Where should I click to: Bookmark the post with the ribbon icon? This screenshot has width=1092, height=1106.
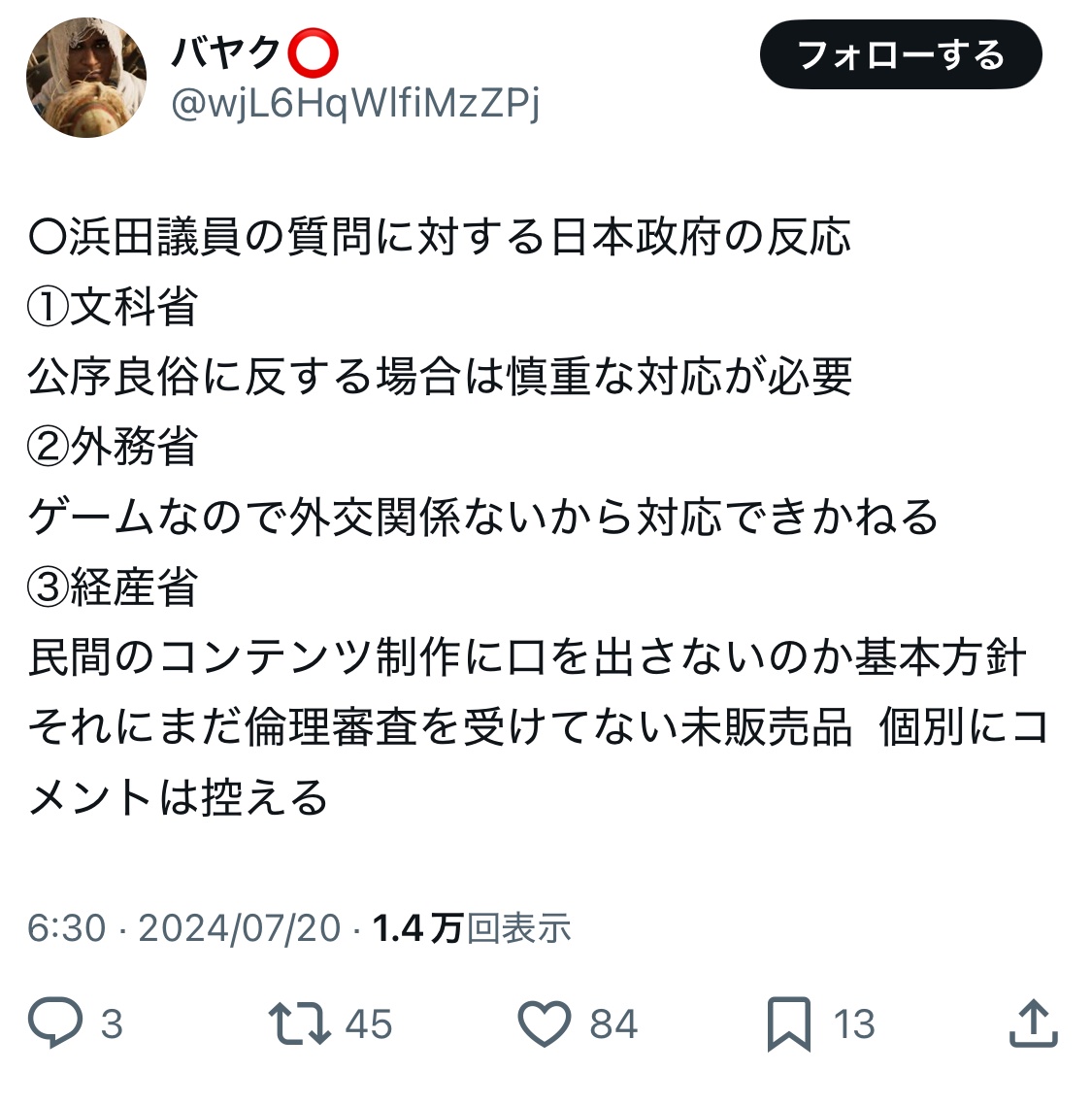789,1023
